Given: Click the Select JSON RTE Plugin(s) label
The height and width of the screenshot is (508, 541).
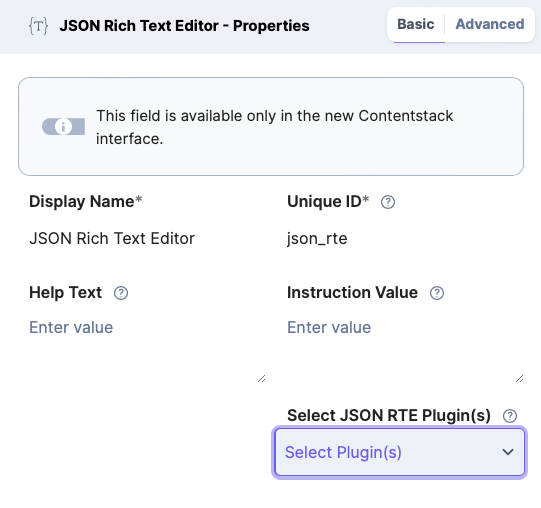Looking at the screenshot, I should point(389,416).
